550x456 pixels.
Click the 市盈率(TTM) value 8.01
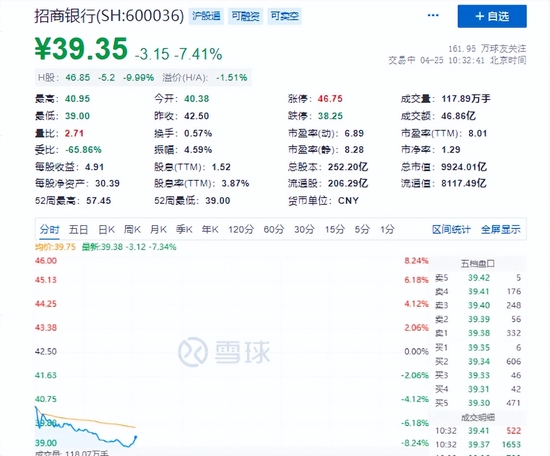point(477,133)
